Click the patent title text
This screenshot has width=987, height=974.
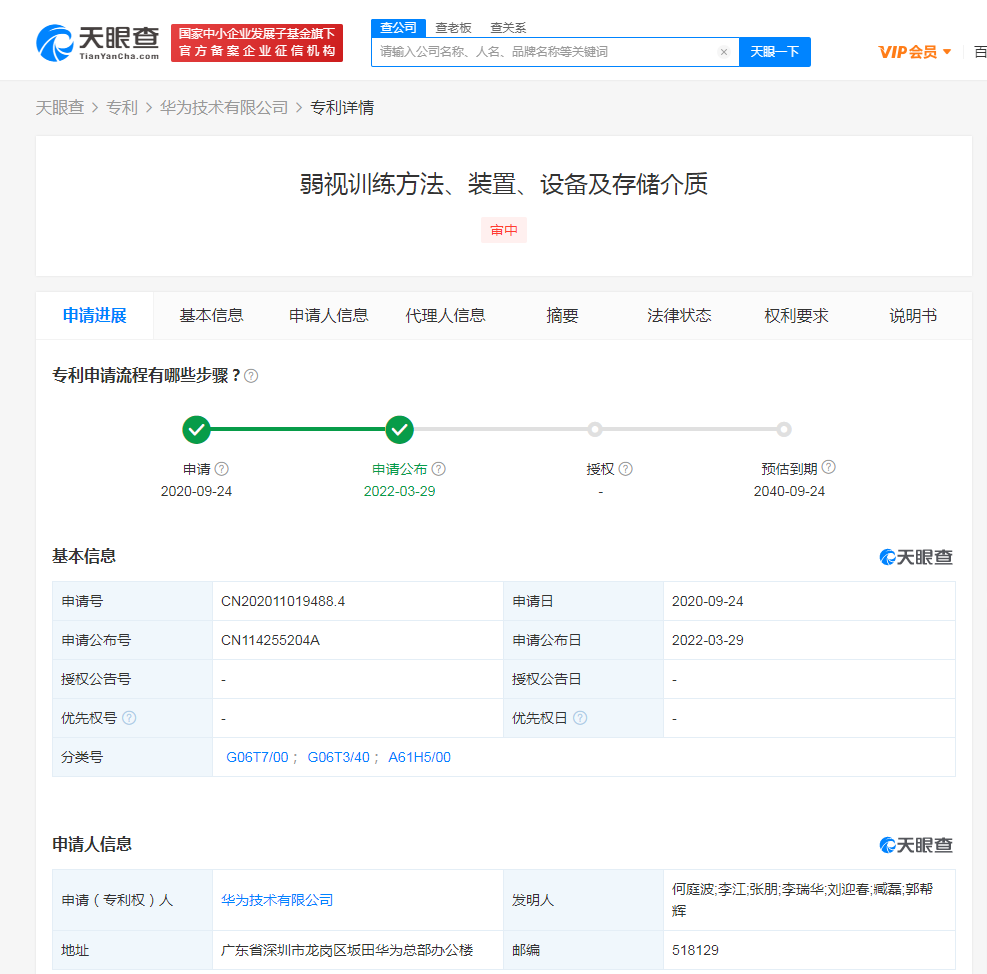pos(504,184)
